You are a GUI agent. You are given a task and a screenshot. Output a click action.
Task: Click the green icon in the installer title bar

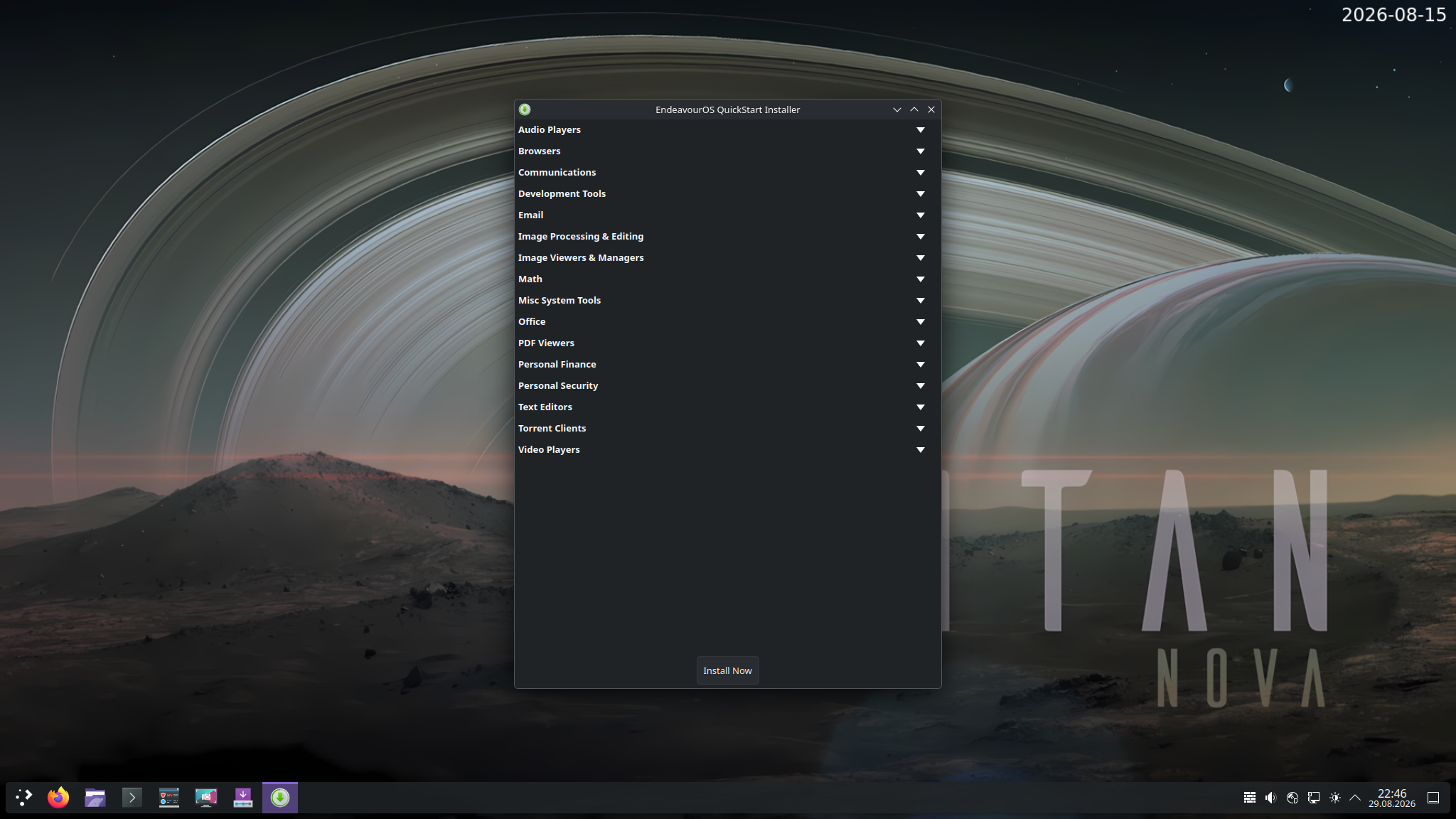[x=525, y=109]
